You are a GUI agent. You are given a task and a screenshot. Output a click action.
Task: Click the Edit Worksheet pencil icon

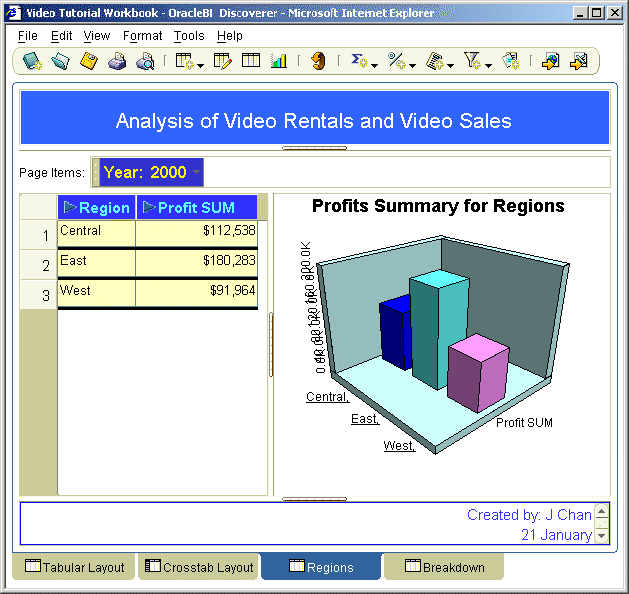click(223, 61)
